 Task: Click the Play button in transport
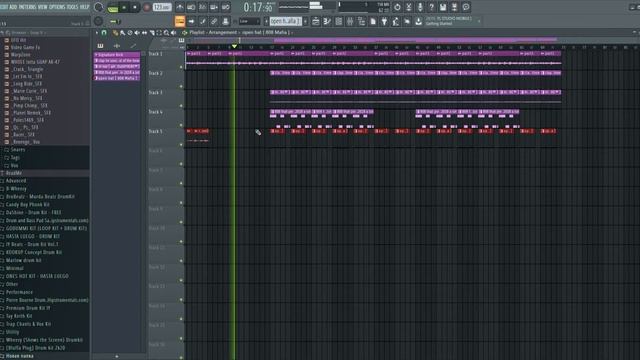(124, 7)
